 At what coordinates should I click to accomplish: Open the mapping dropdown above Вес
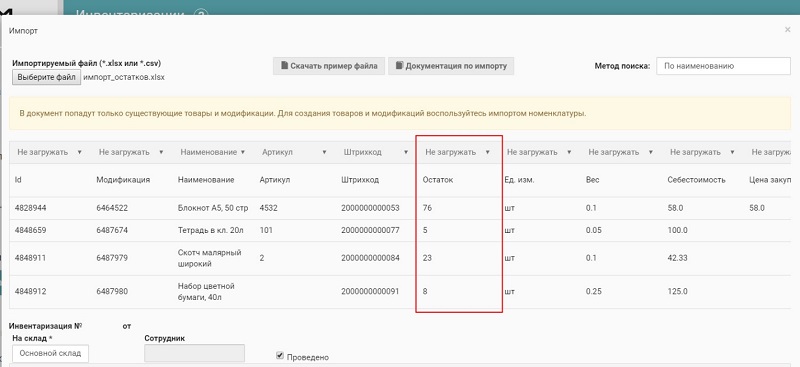621,152
